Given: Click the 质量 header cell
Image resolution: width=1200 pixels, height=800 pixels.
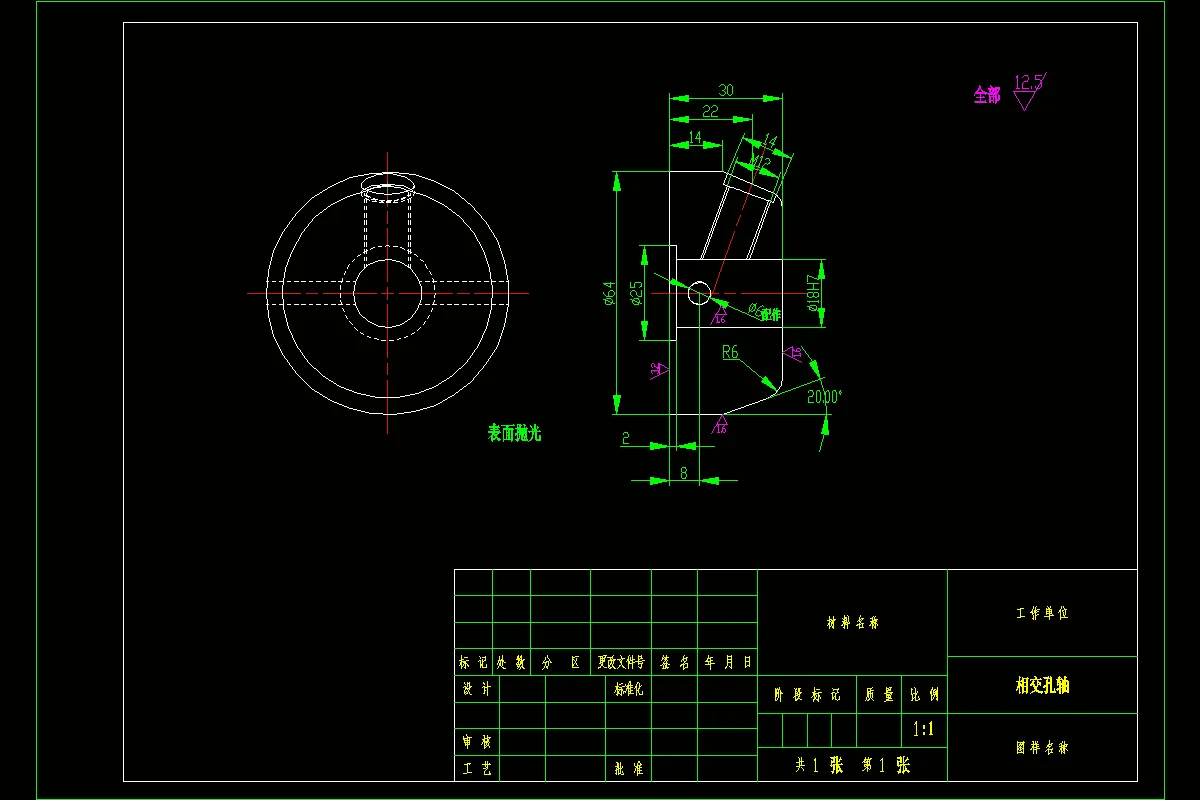Looking at the screenshot, I should tap(879, 694).
